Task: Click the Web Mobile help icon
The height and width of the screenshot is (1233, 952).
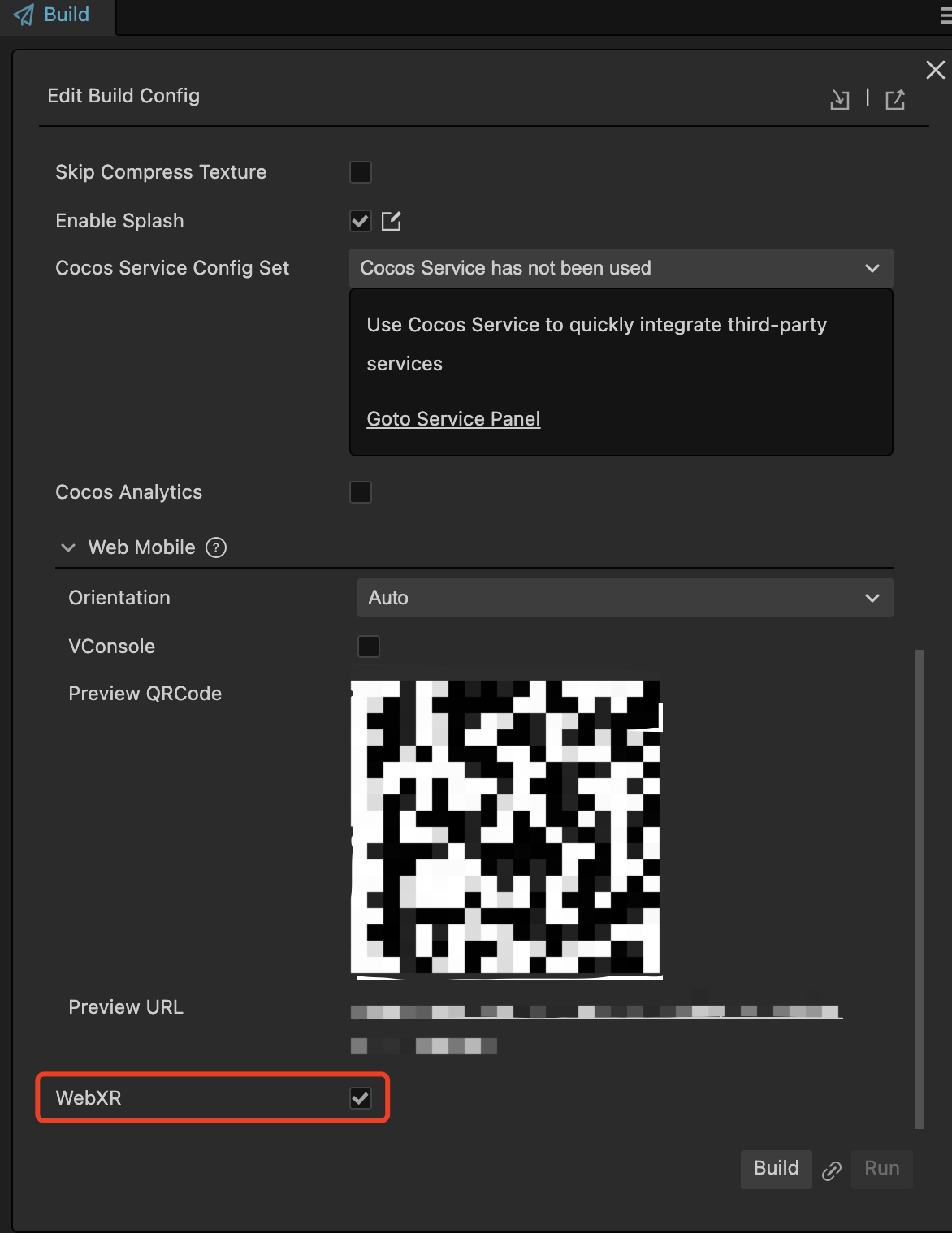Action: click(x=216, y=547)
